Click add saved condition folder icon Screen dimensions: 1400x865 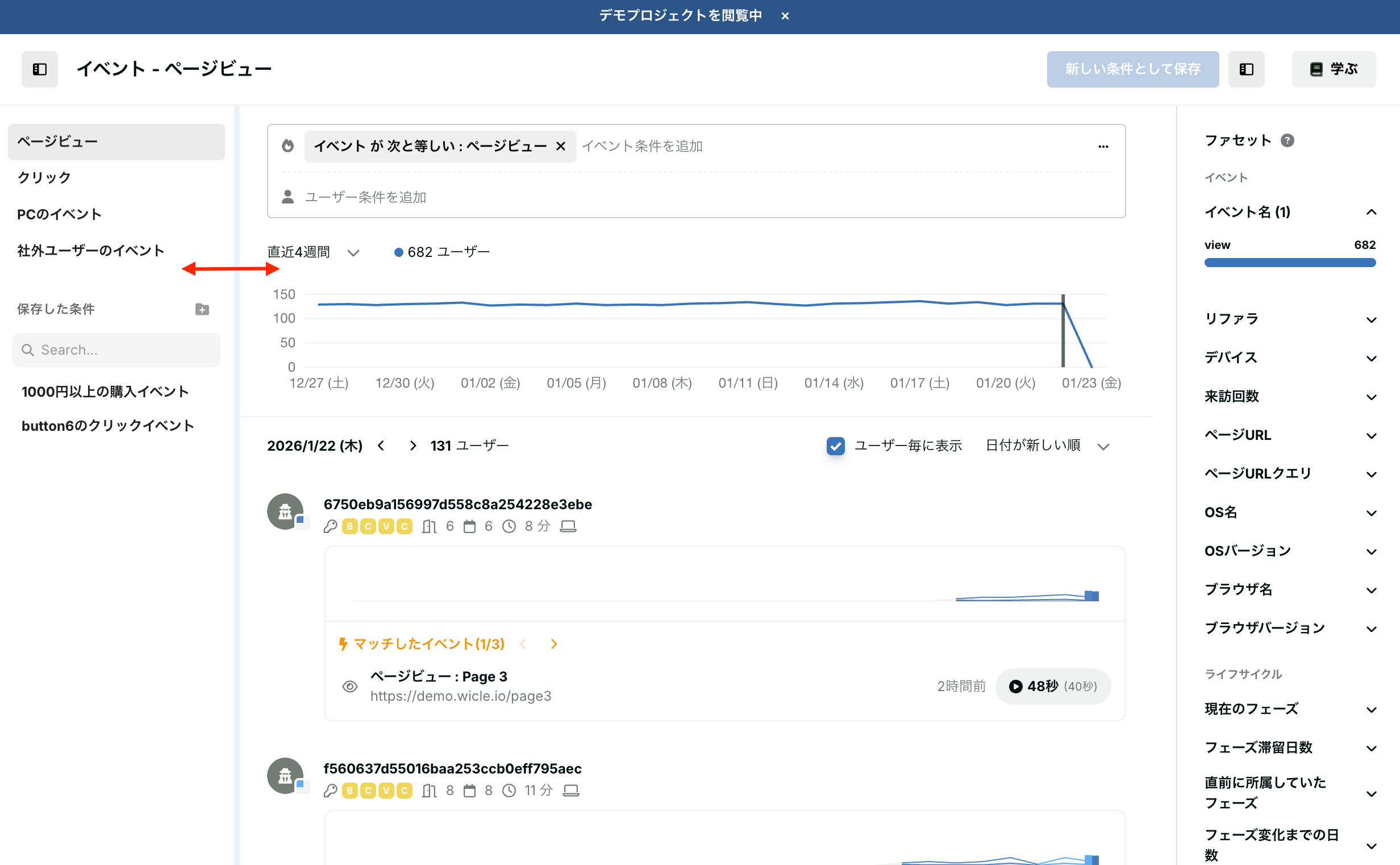pos(202,309)
